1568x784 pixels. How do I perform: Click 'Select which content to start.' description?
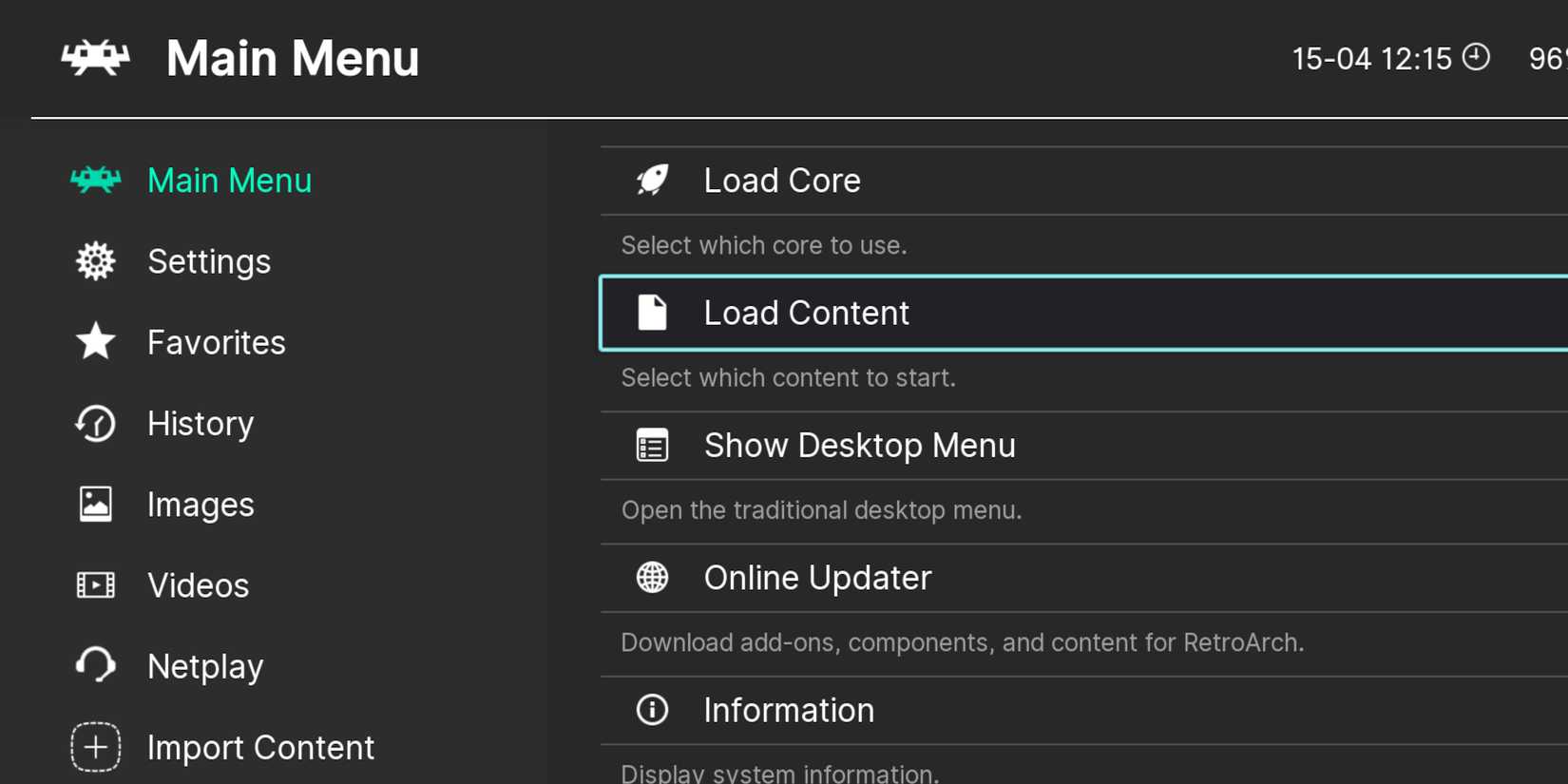point(788,377)
